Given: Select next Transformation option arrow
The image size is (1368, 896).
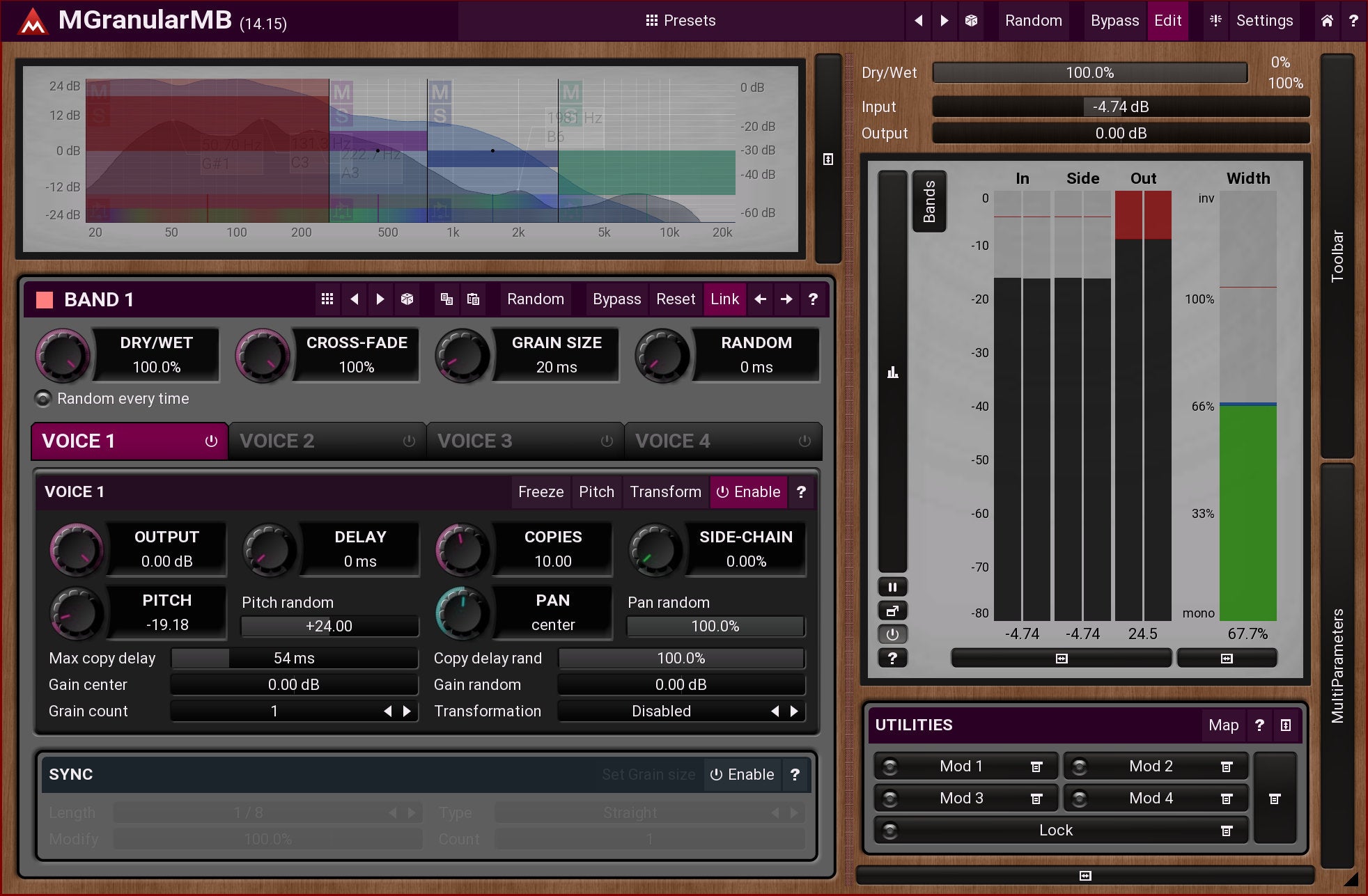Looking at the screenshot, I should 794,712.
